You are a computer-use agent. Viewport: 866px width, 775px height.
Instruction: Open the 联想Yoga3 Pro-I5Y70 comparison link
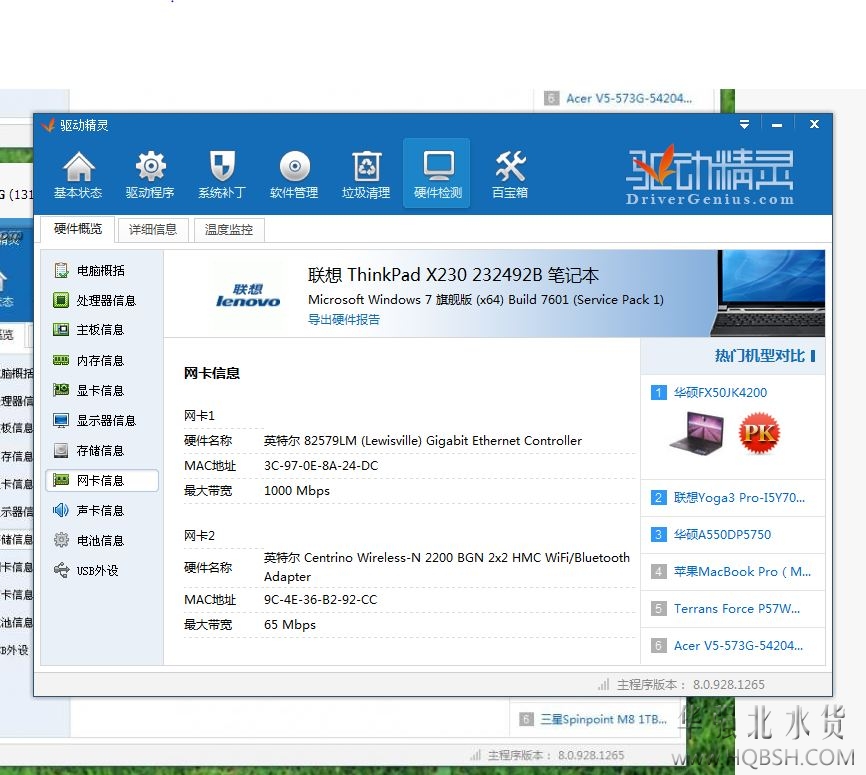point(739,498)
